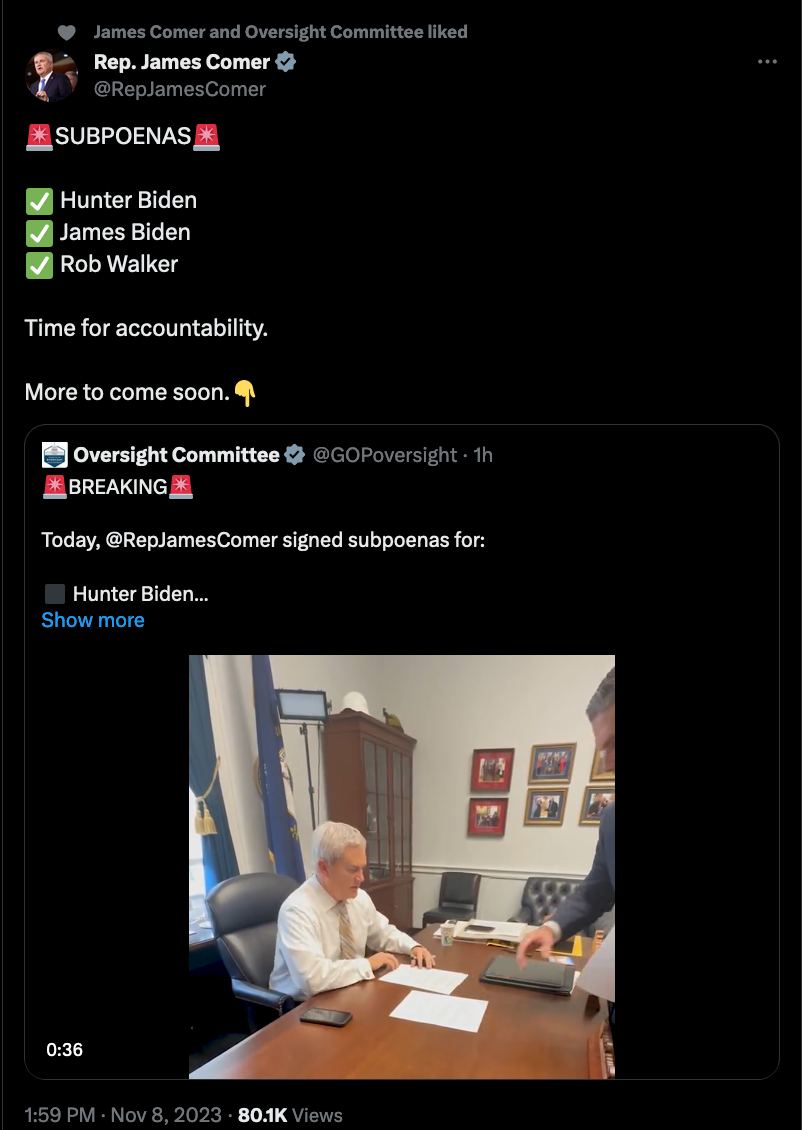The height and width of the screenshot is (1130, 802).
Task: Open @RepJamesComer mention in quoted tweet
Action: point(190,541)
